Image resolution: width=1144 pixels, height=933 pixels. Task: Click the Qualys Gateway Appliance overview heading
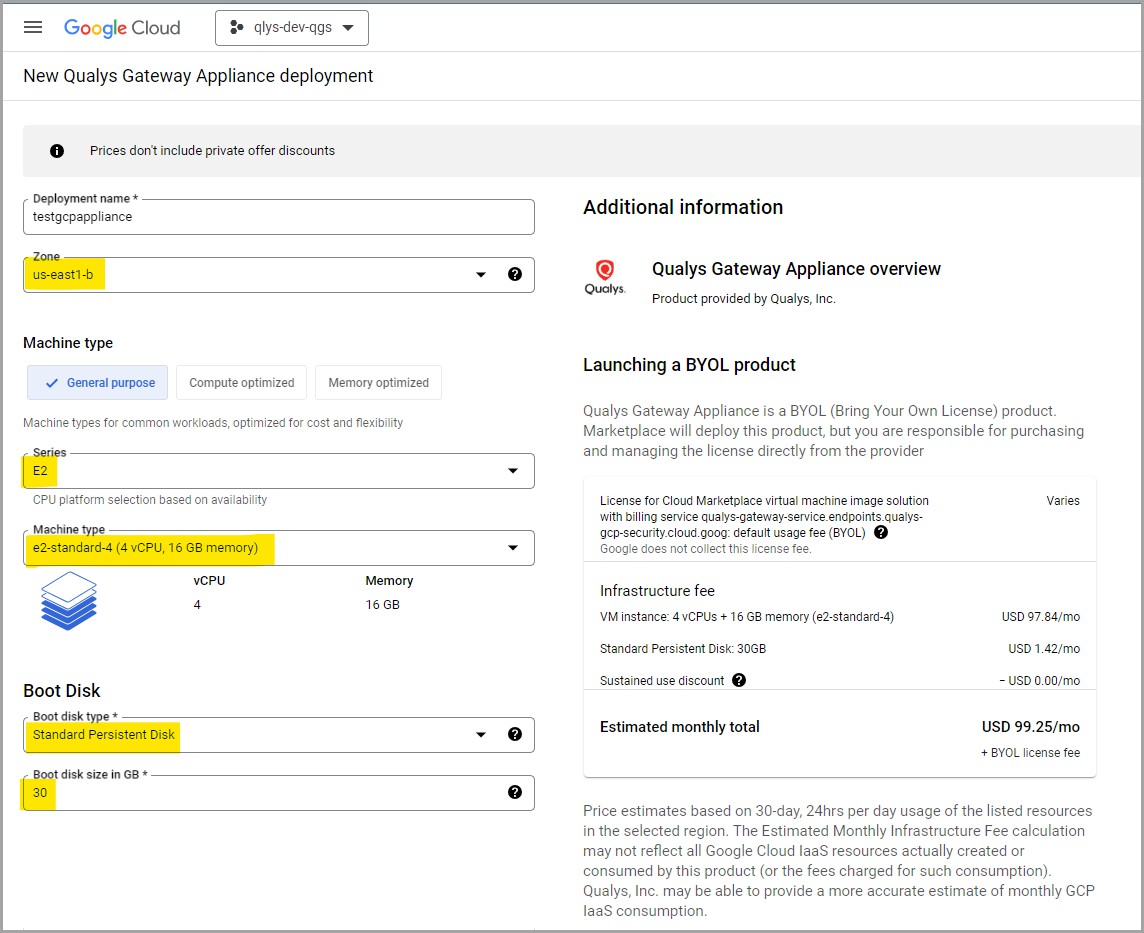click(796, 269)
